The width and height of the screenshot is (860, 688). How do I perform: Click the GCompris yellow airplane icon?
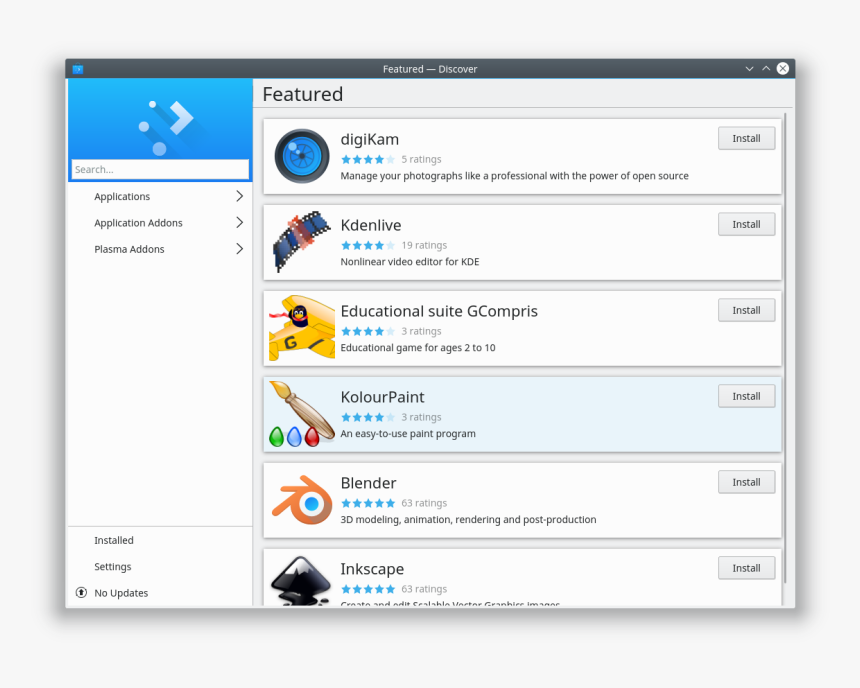[302, 328]
